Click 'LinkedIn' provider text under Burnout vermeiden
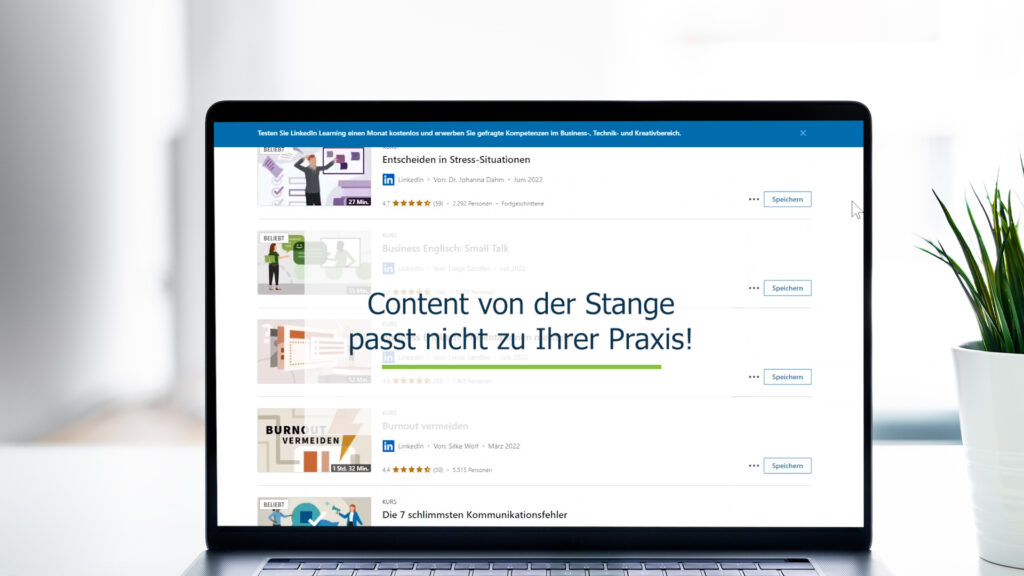This screenshot has height=576, width=1024. pyautogui.click(x=411, y=446)
